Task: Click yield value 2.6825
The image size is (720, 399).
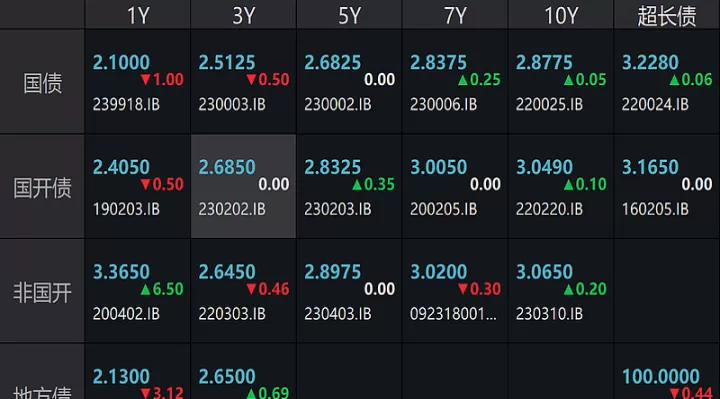Action: click(333, 62)
